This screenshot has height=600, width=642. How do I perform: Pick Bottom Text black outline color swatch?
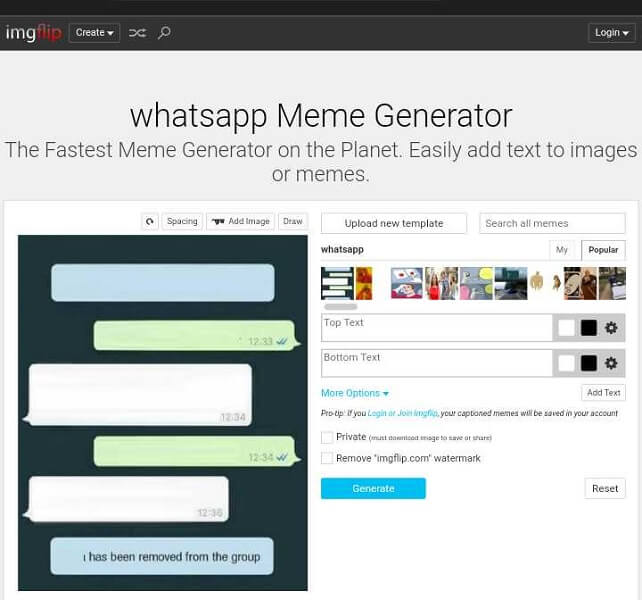[589, 363]
